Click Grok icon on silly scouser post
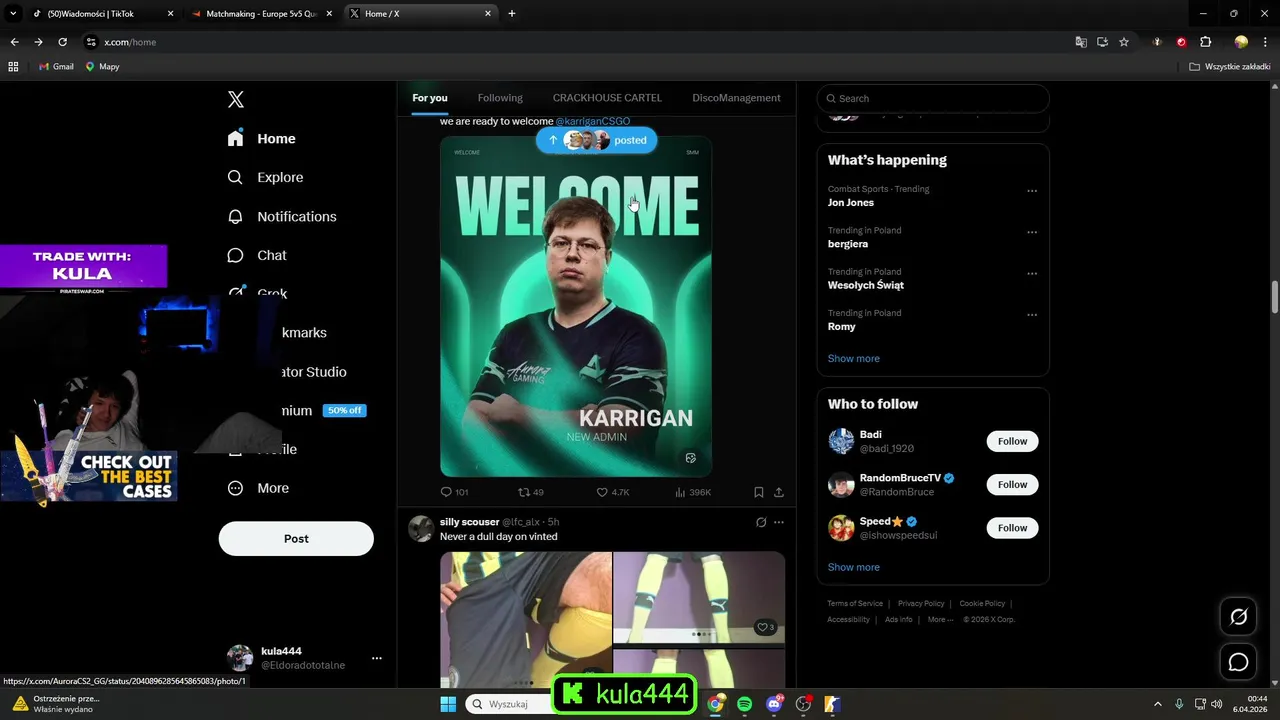The width and height of the screenshot is (1280, 720). pos(761,522)
